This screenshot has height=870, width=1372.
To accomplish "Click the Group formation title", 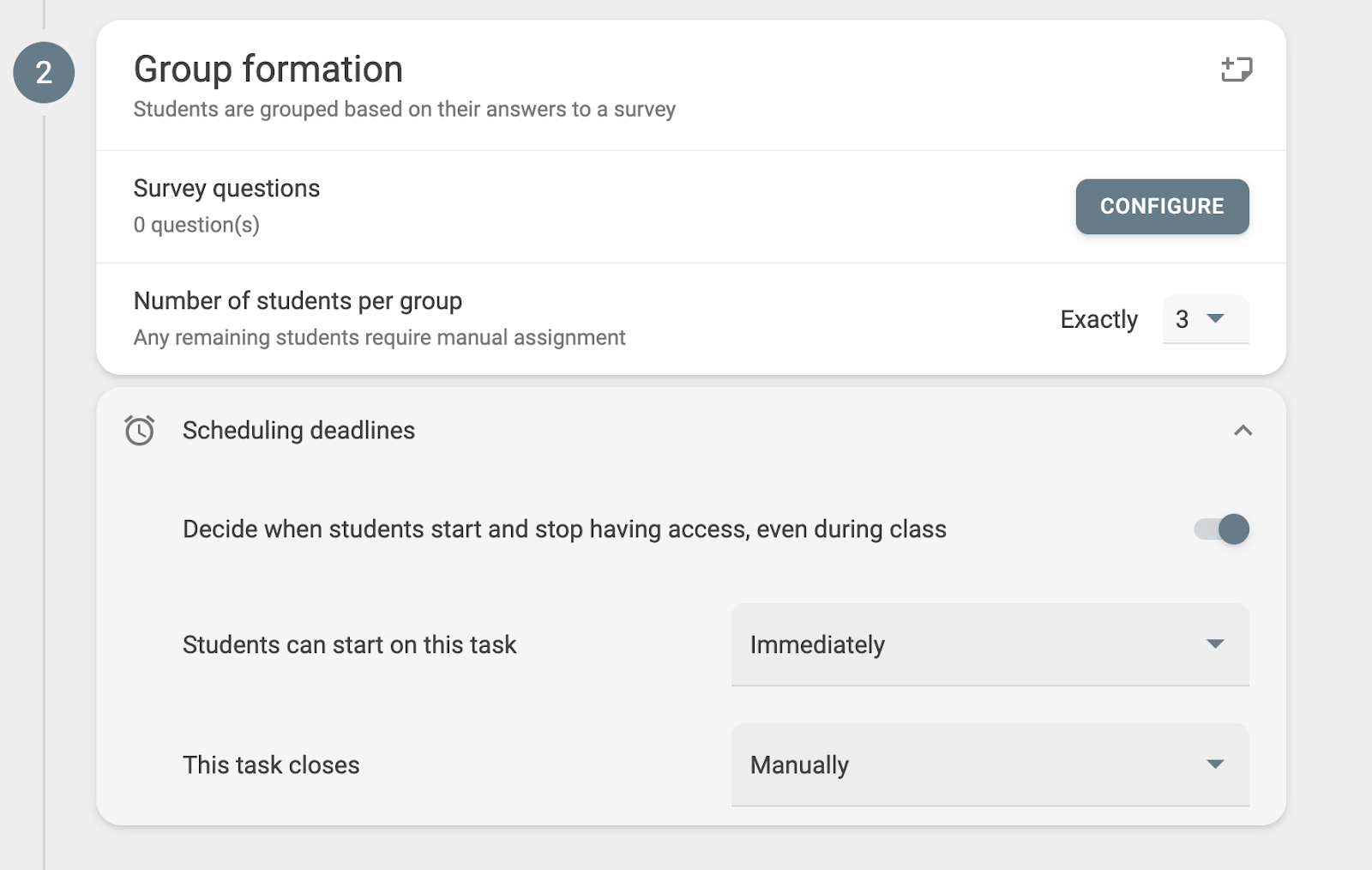I will tap(268, 69).
